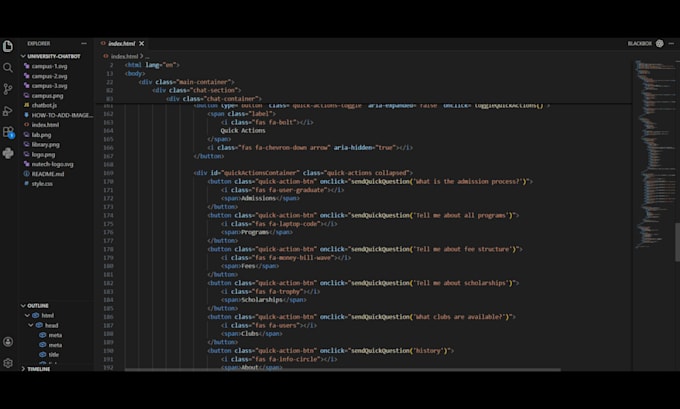680x409 pixels.
Task: Open Explorer more actions ellipsis
Action: (x=84, y=43)
